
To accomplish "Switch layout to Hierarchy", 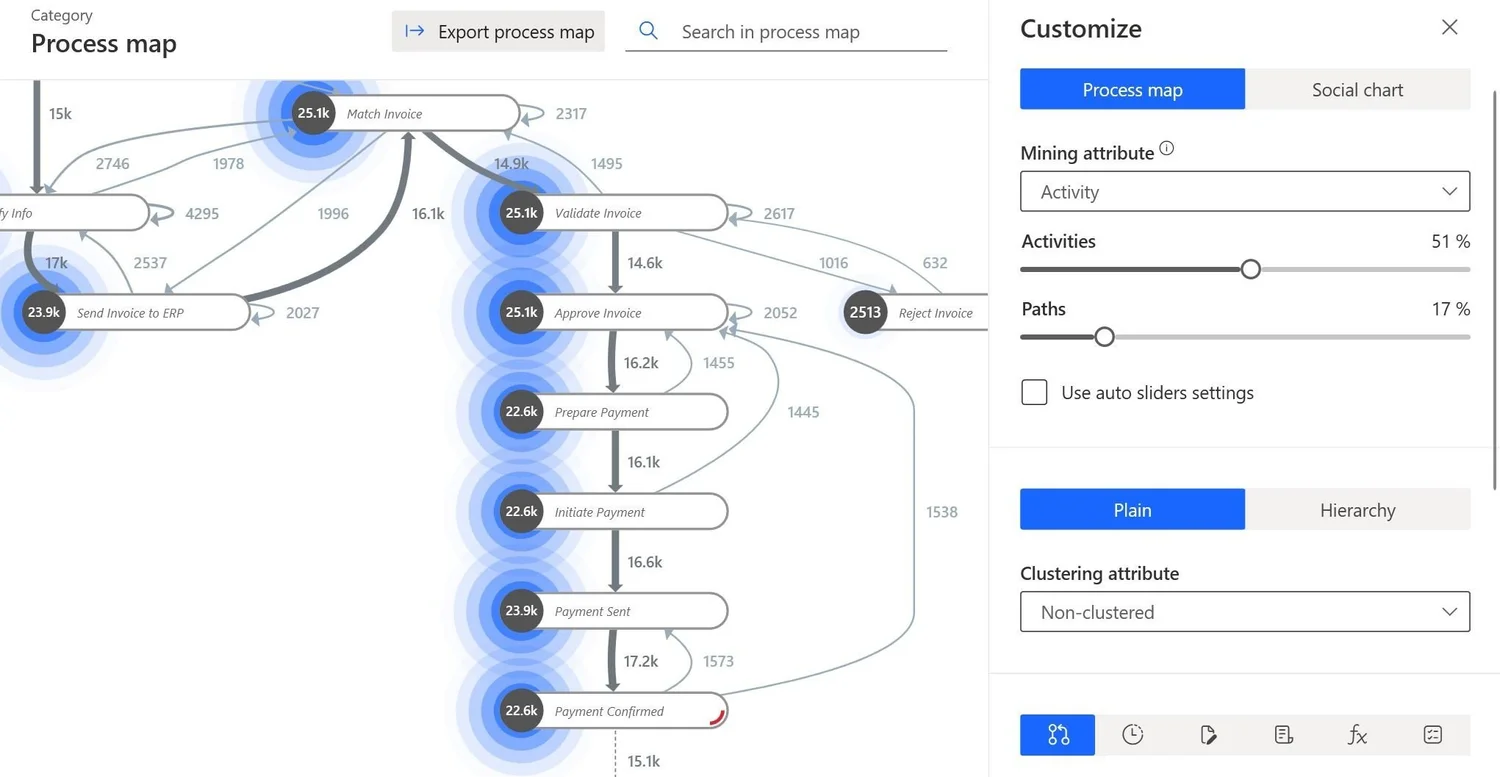I will [1357, 509].
